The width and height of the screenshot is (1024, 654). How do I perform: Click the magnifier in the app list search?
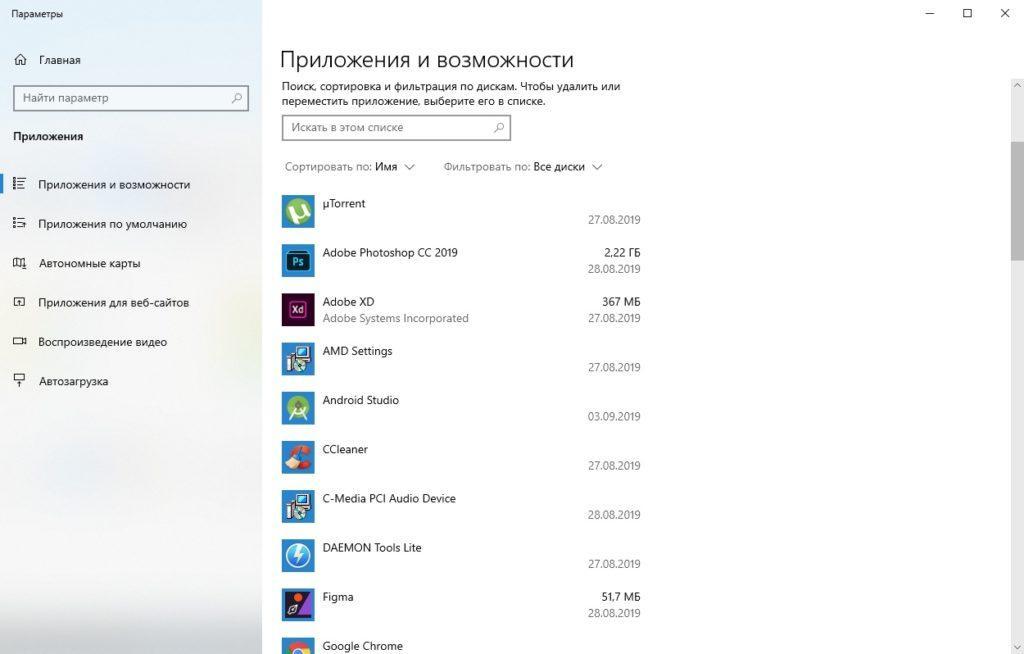pyautogui.click(x=499, y=127)
